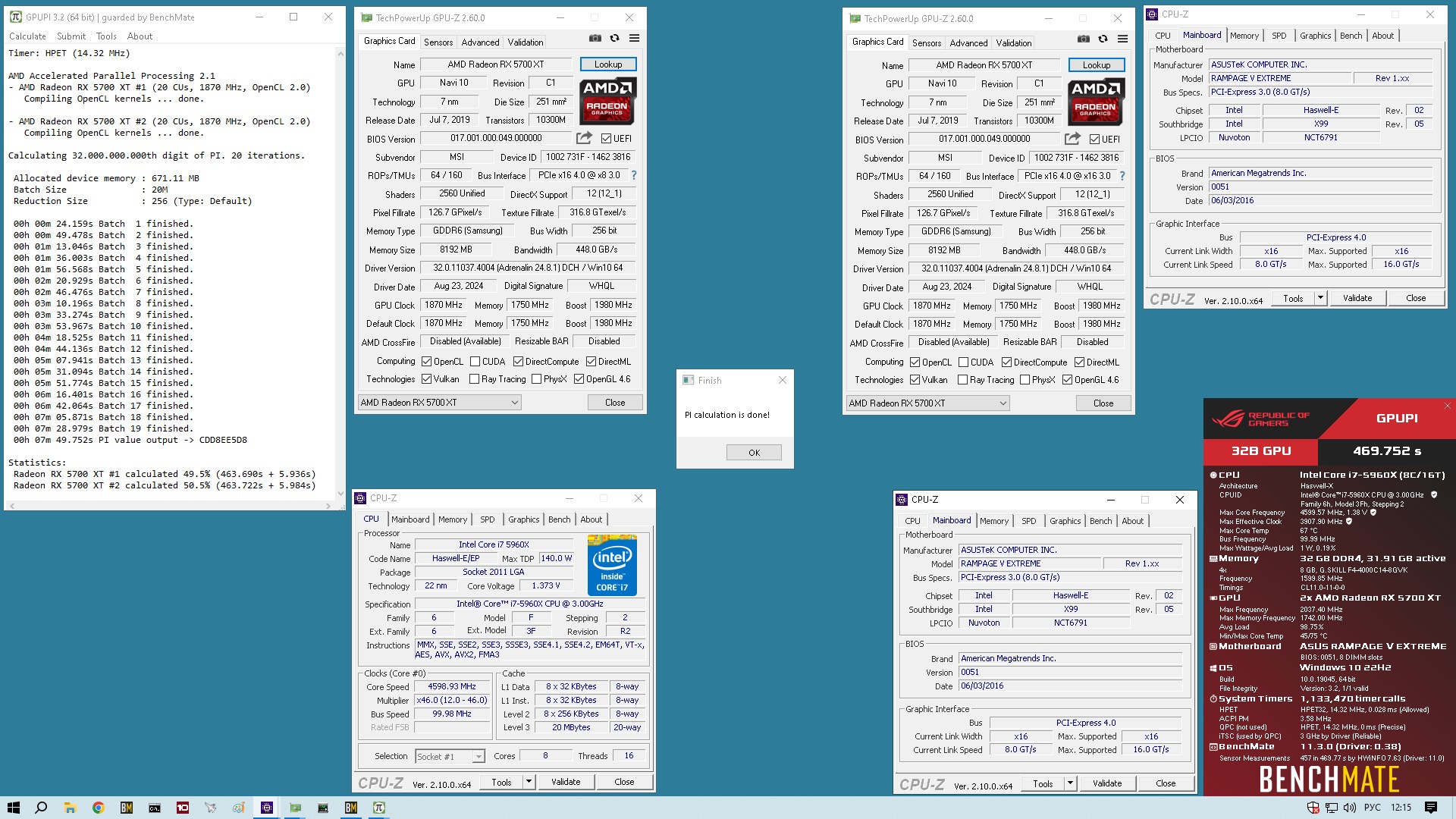Launch Chrome from the taskbar
The height and width of the screenshot is (819, 1456).
(98, 808)
